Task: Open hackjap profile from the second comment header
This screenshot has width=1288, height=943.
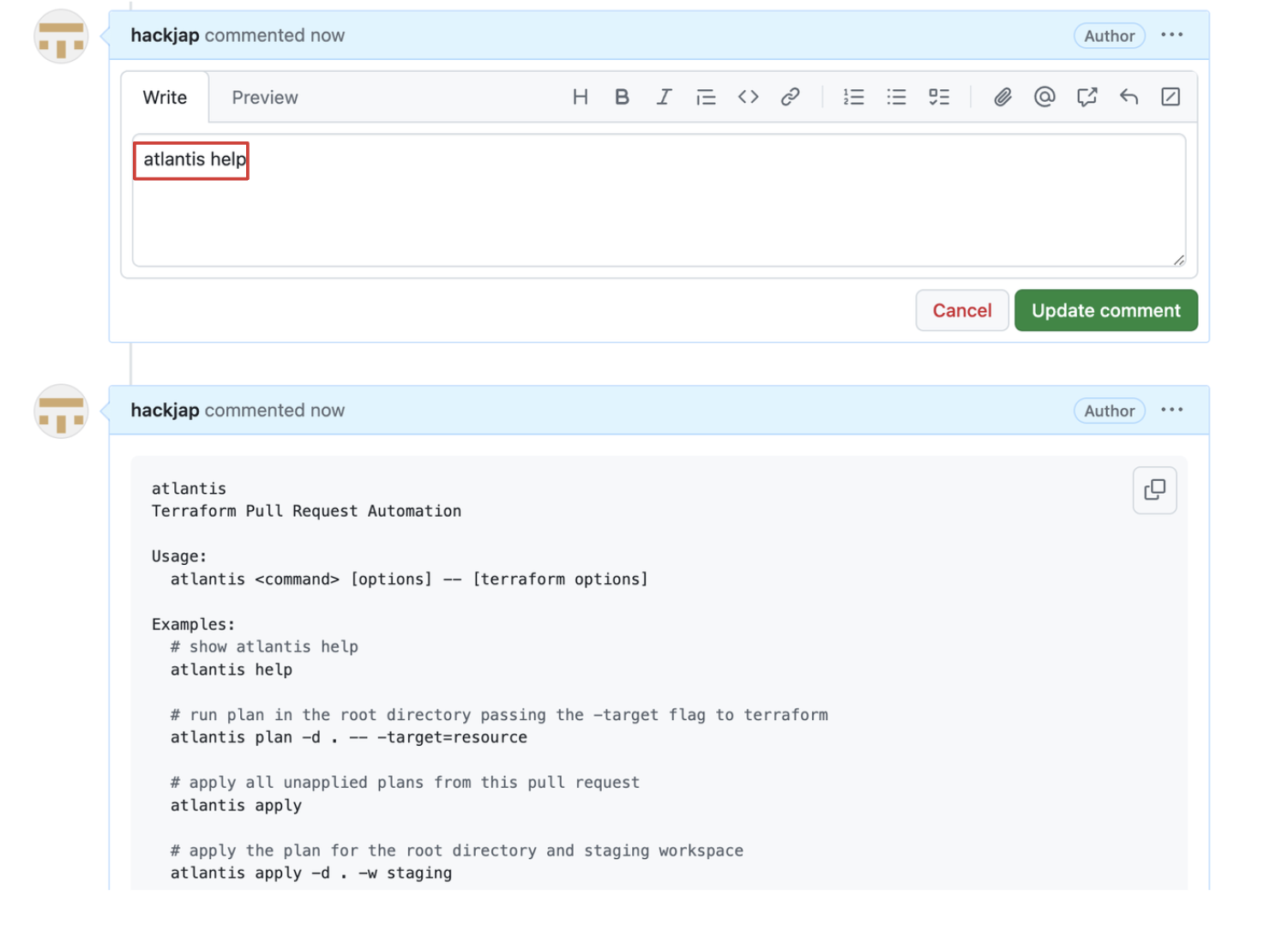Action: tap(165, 410)
